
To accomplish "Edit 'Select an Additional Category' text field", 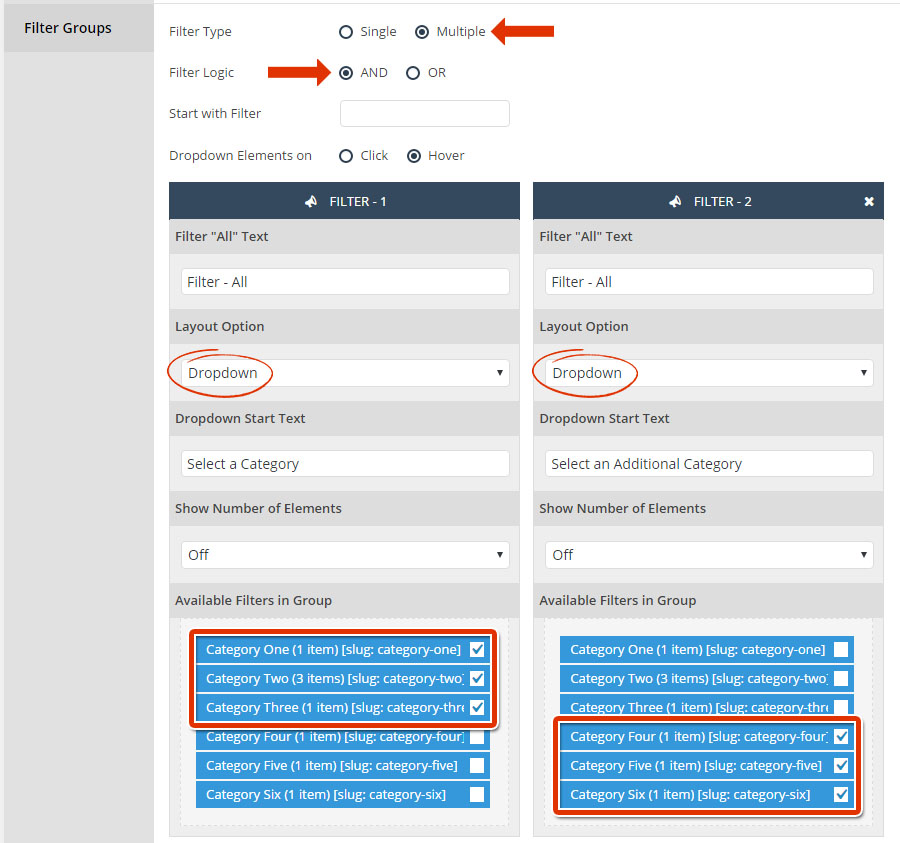I will click(709, 464).
